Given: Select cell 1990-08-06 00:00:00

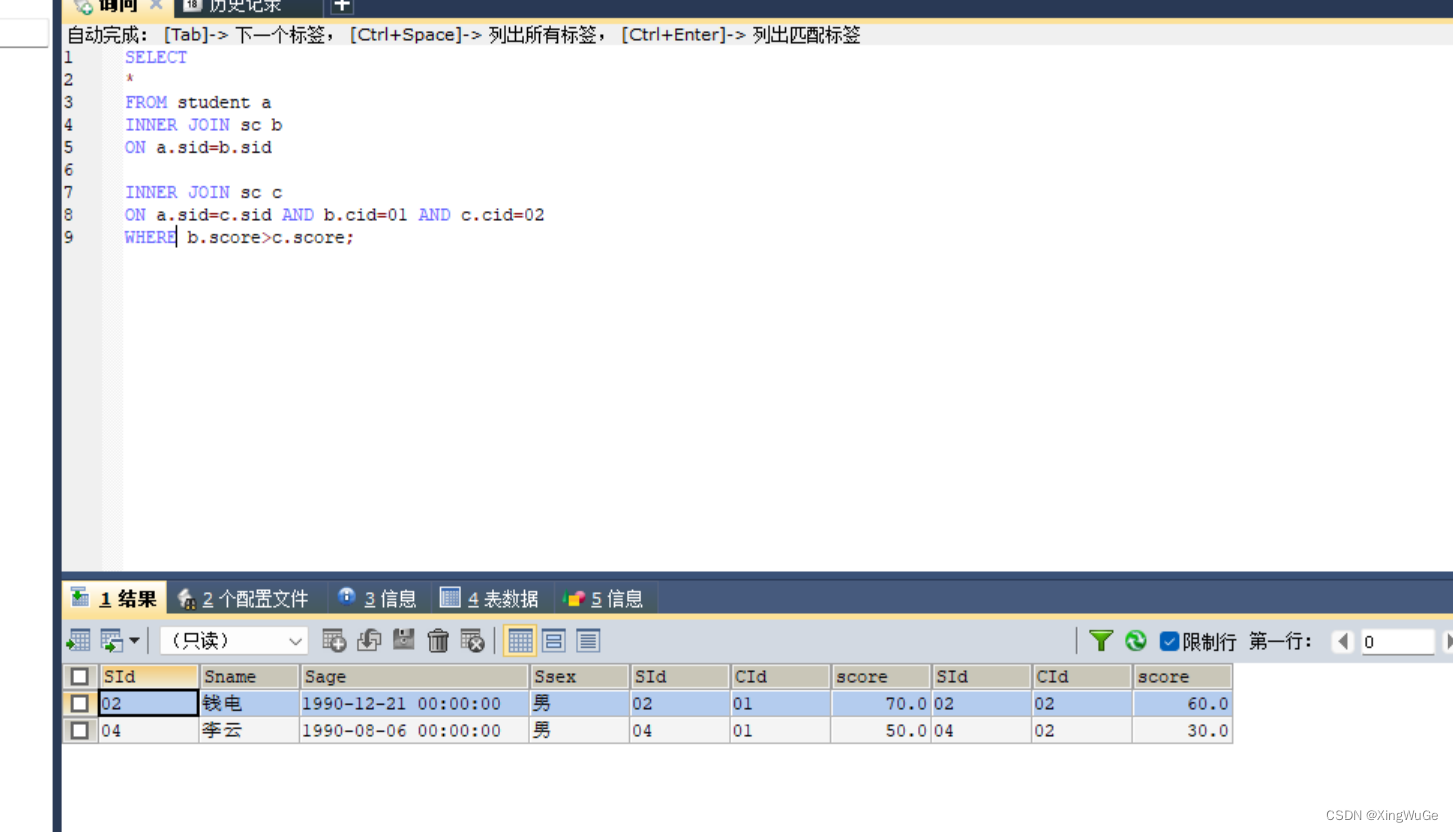Looking at the screenshot, I should click(414, 731).
